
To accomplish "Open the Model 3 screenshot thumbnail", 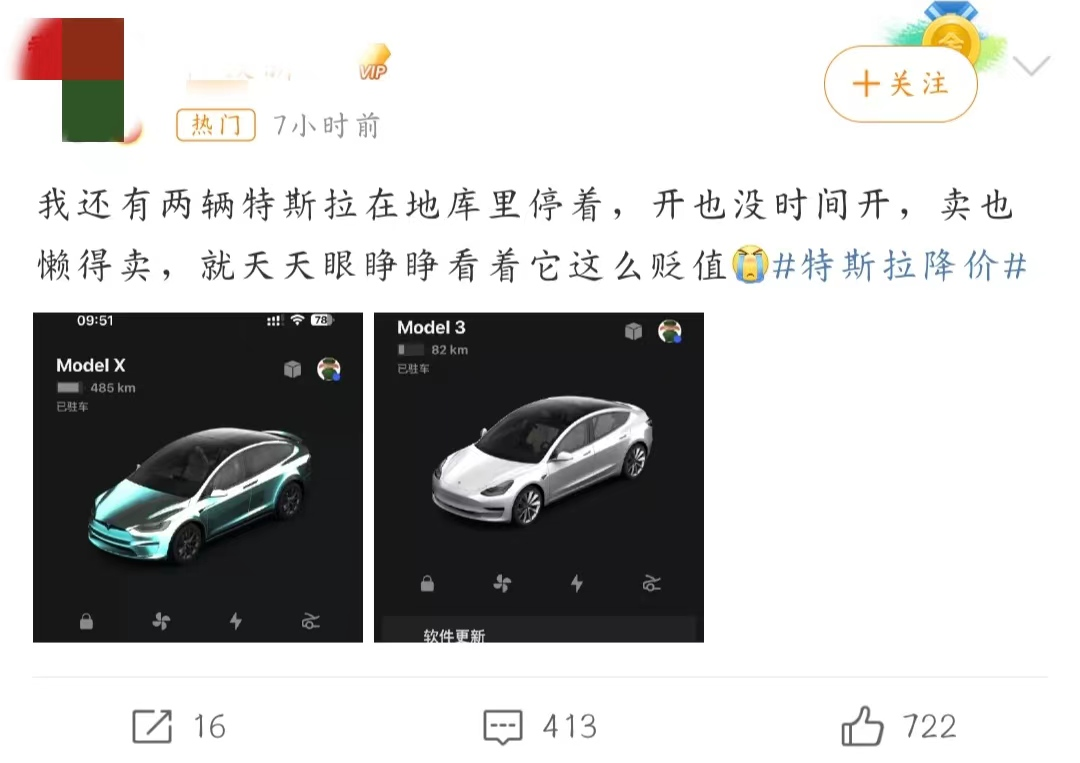I will click(x=539, y=477).
